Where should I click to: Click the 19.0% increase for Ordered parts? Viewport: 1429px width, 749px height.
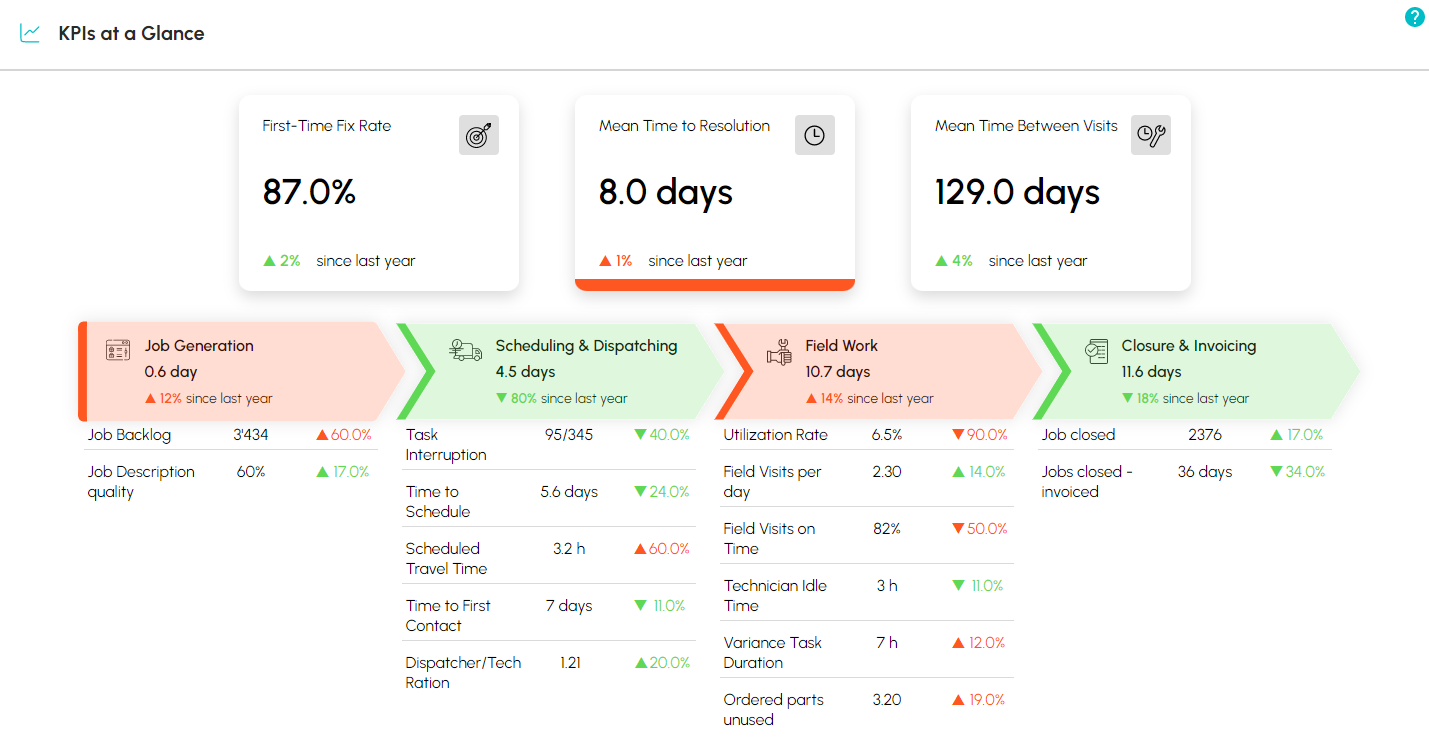point(979,700)
